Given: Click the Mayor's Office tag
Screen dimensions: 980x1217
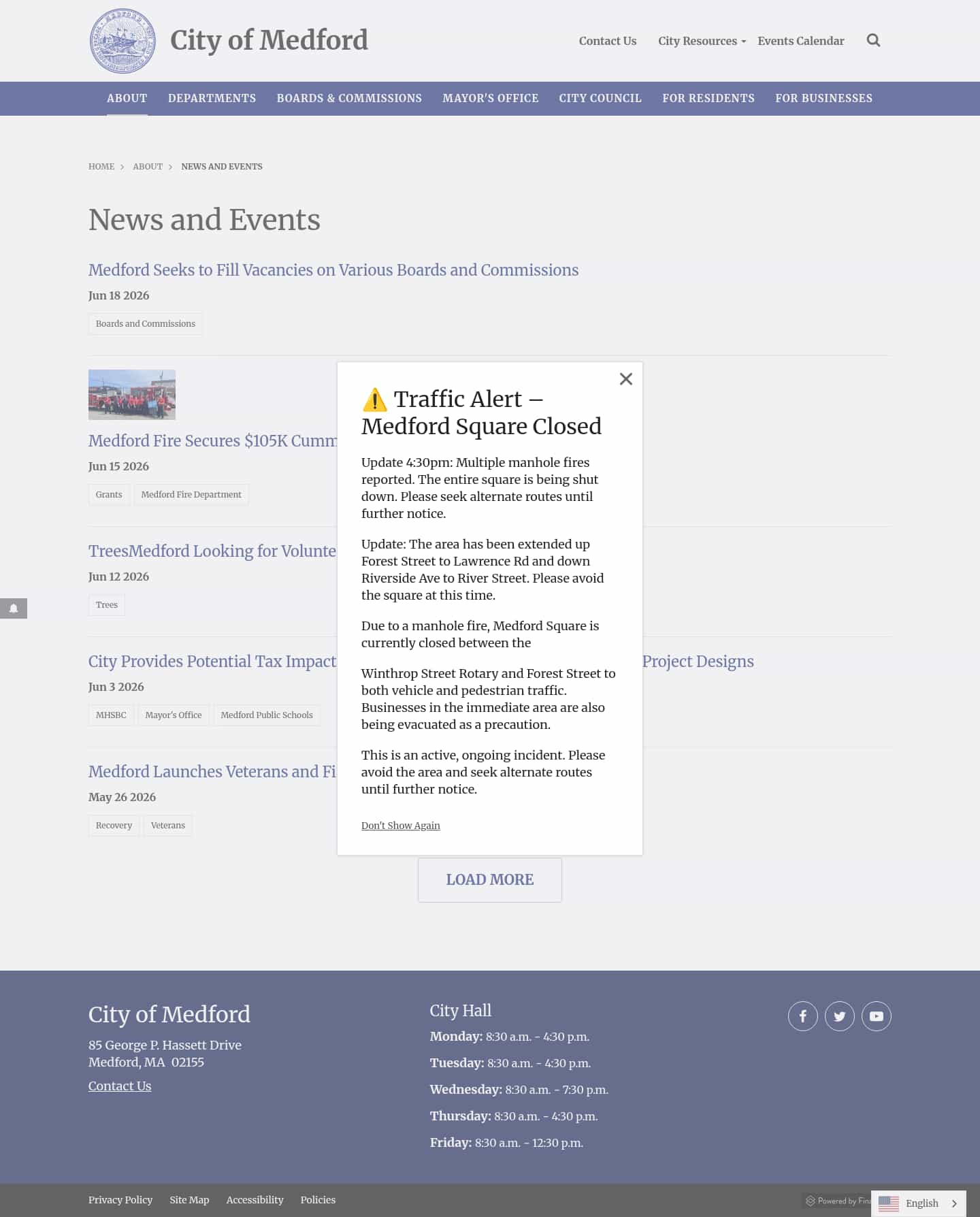Looking at the screenshot, I should (174, 715).
